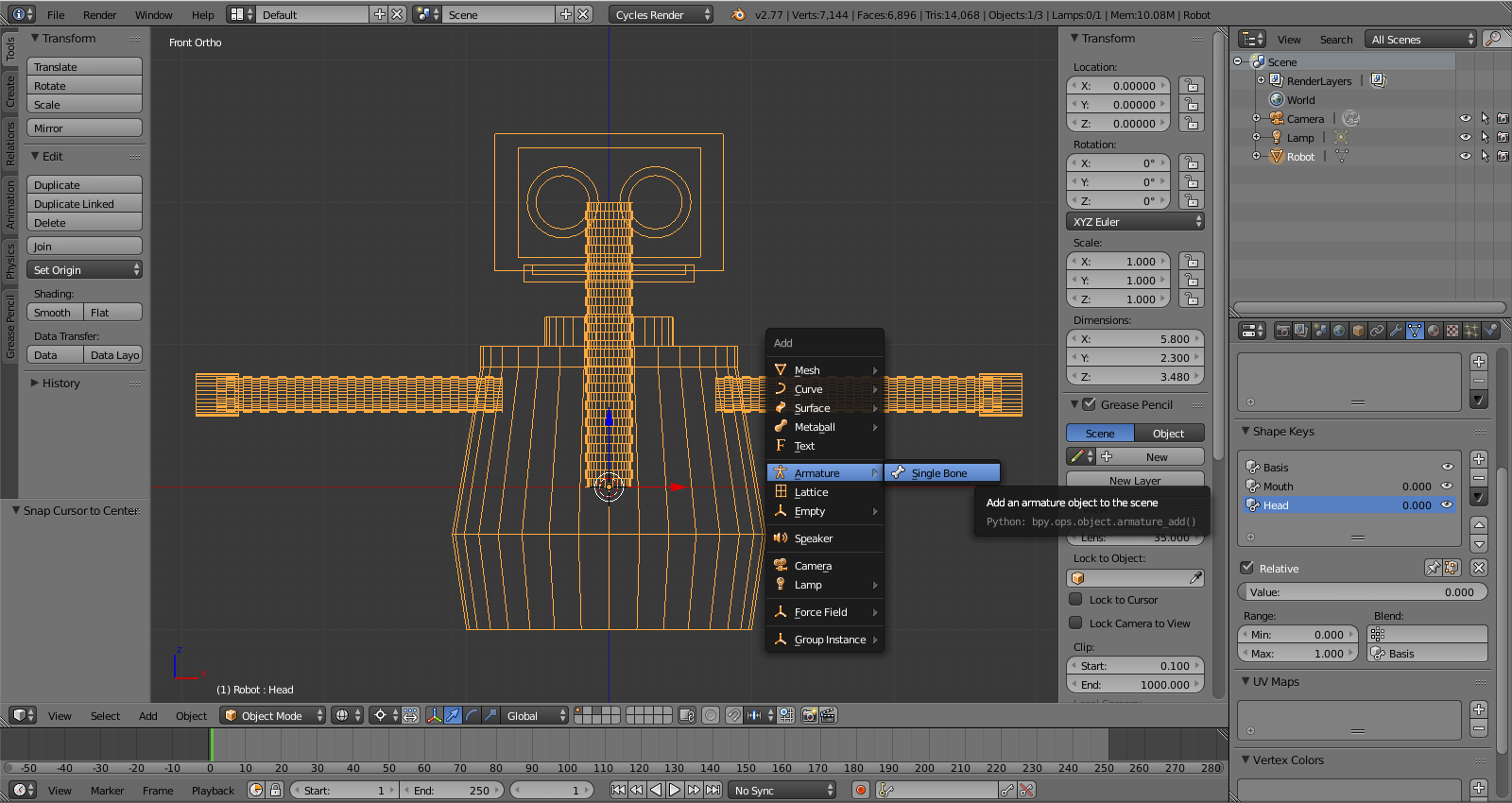Click the Clip Start value field

point(1136,665)
